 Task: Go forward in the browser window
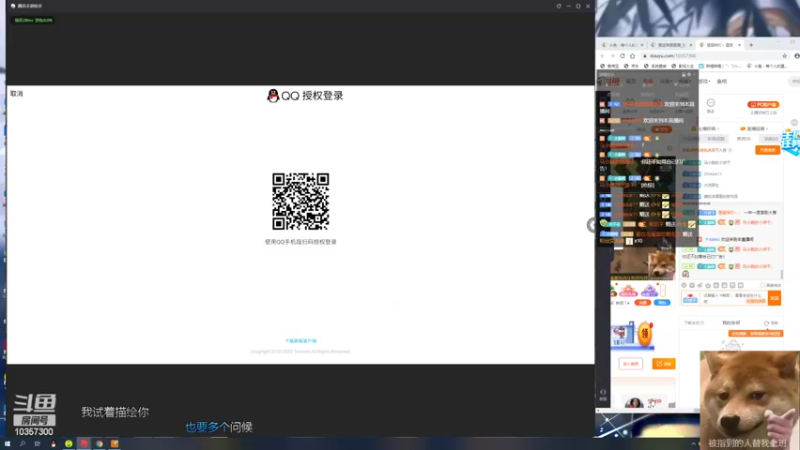[612, 56]
